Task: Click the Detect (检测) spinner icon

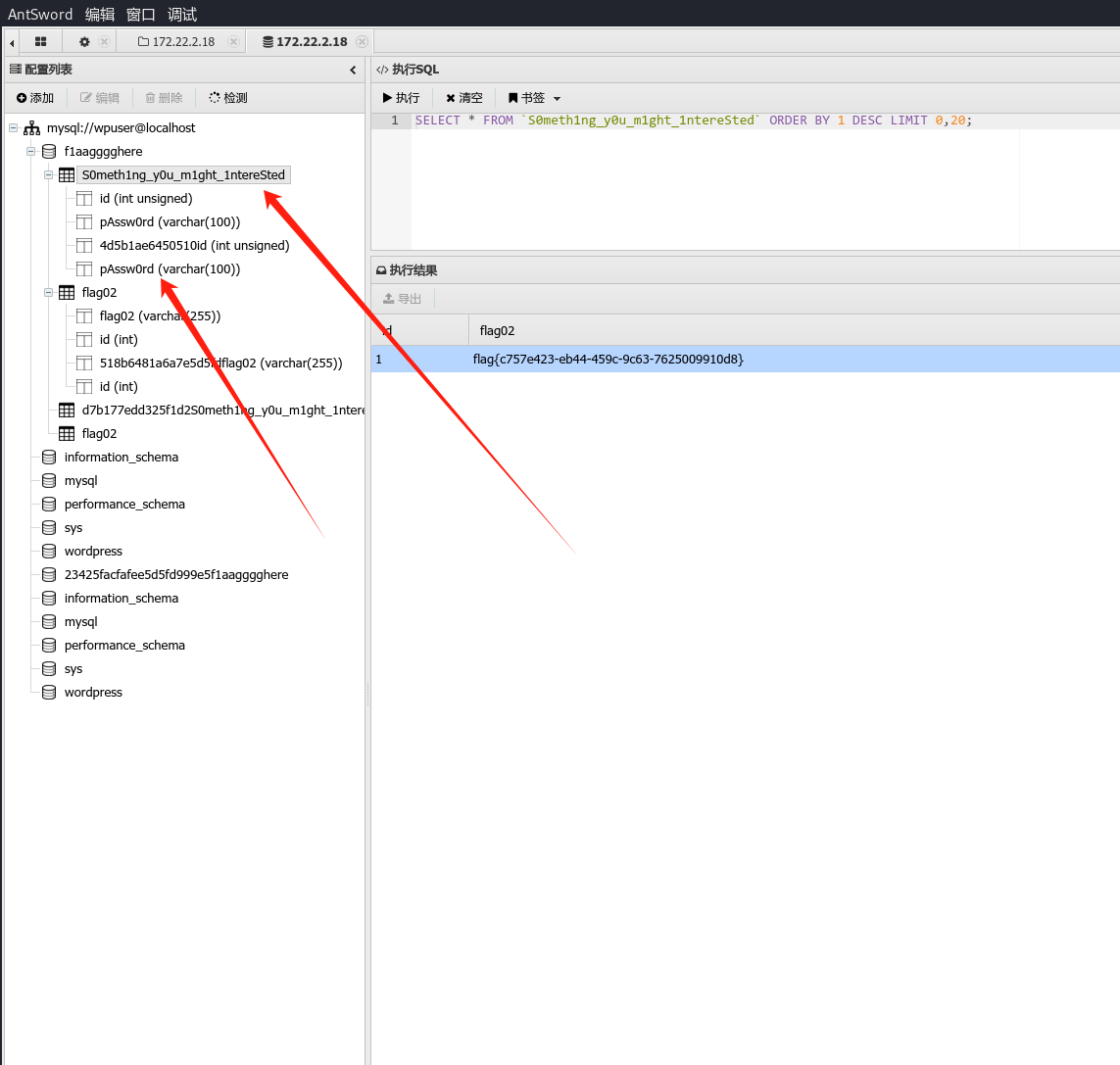Action: [215, 98]
